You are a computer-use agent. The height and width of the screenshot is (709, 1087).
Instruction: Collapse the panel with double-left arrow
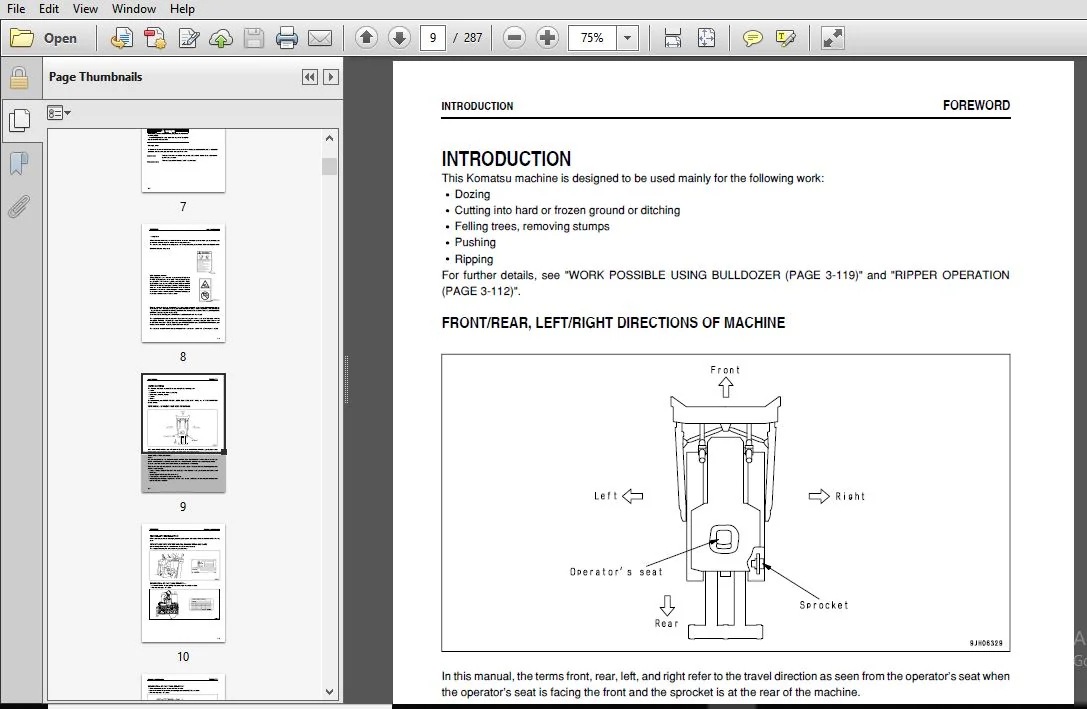tap(310, 77)
